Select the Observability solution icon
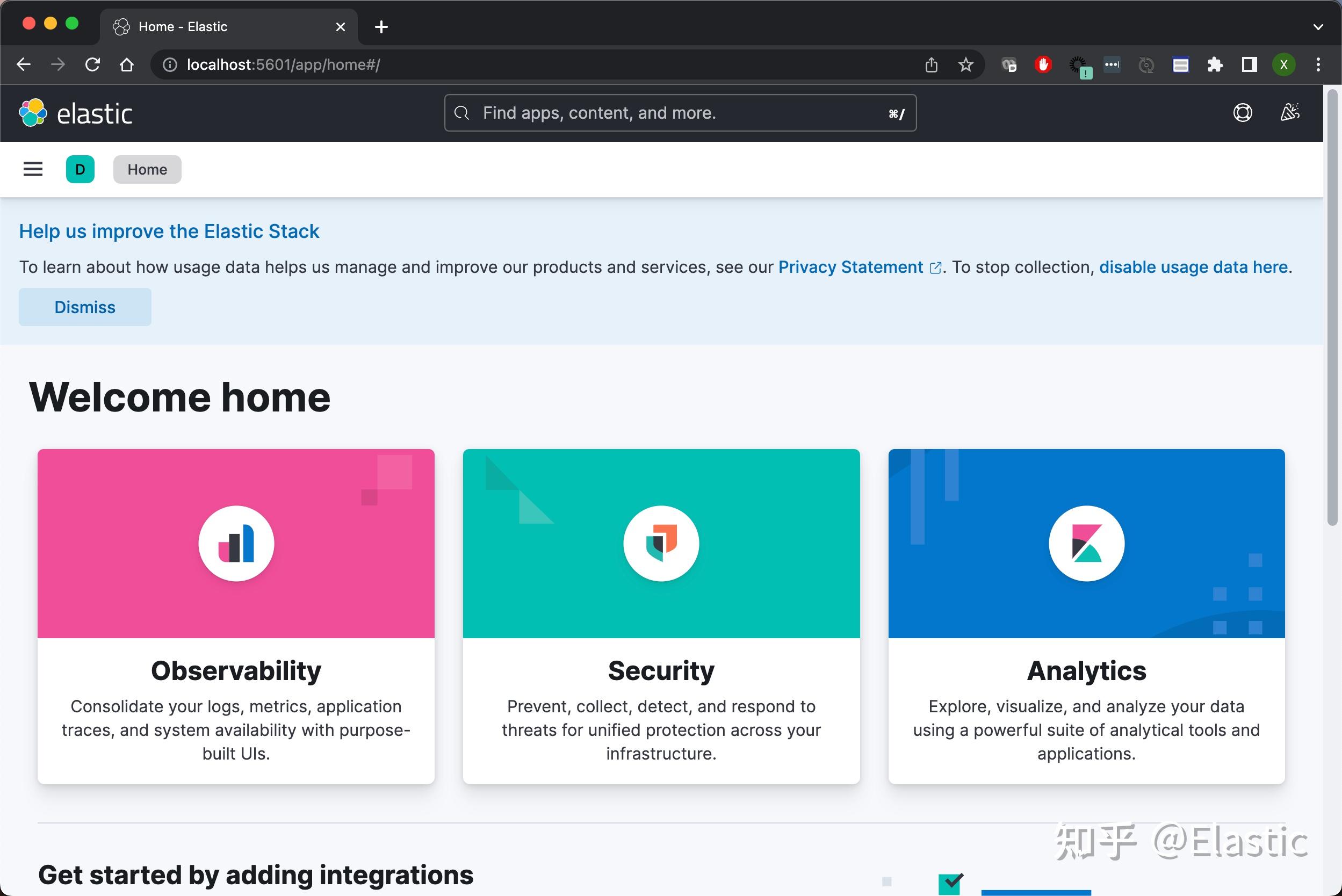 [x=236, y=543]
